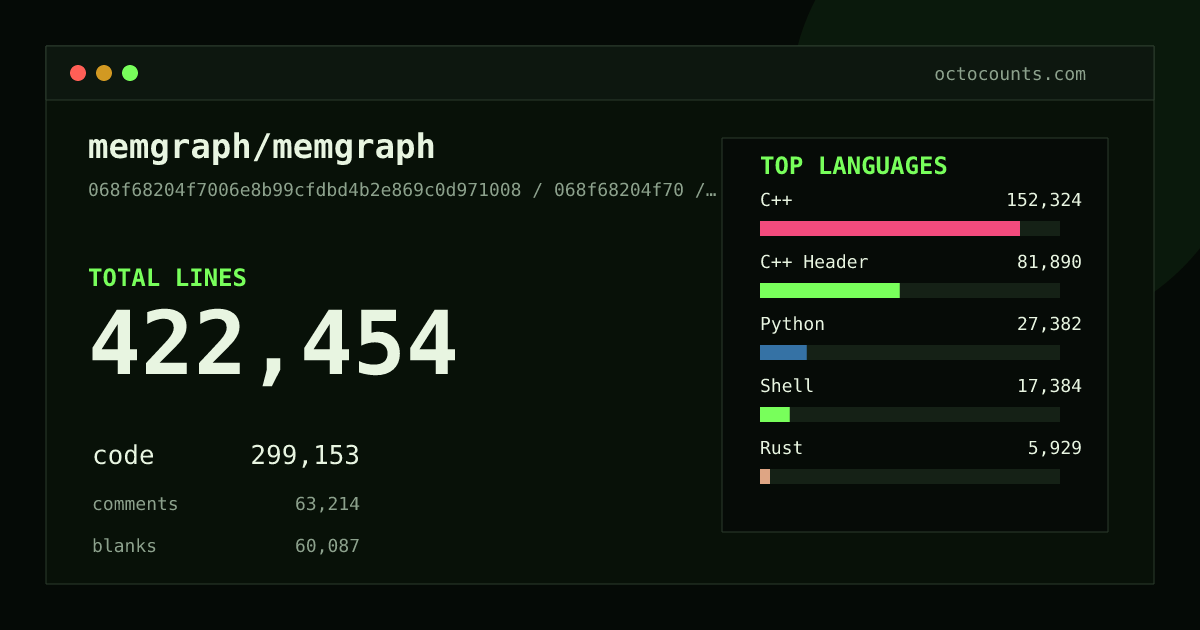Click the red close dot
Image resolution: width=1200 pixels, height=630 pixels.
78,73
